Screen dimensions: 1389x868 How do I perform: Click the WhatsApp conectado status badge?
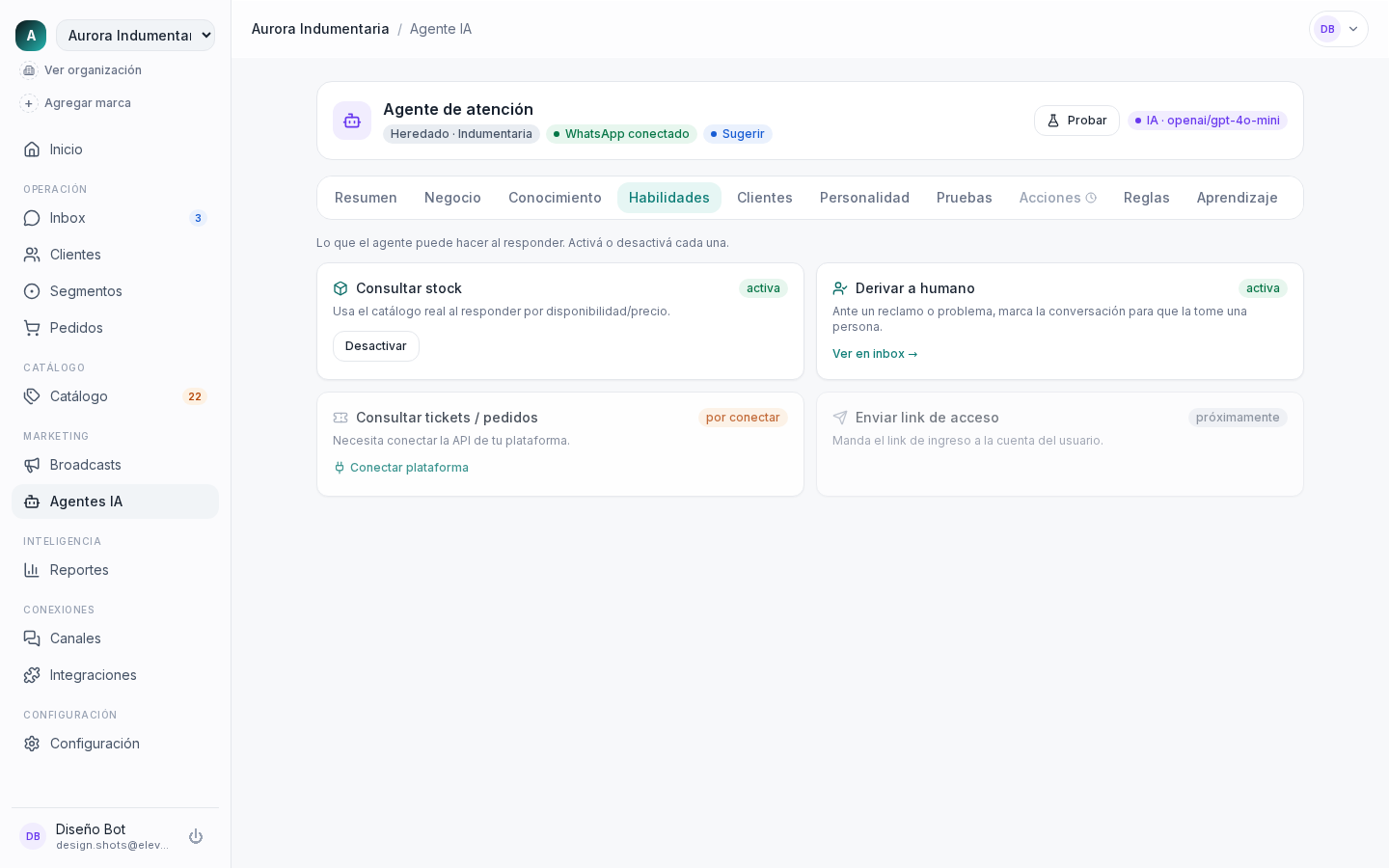[x=621, y=134]
